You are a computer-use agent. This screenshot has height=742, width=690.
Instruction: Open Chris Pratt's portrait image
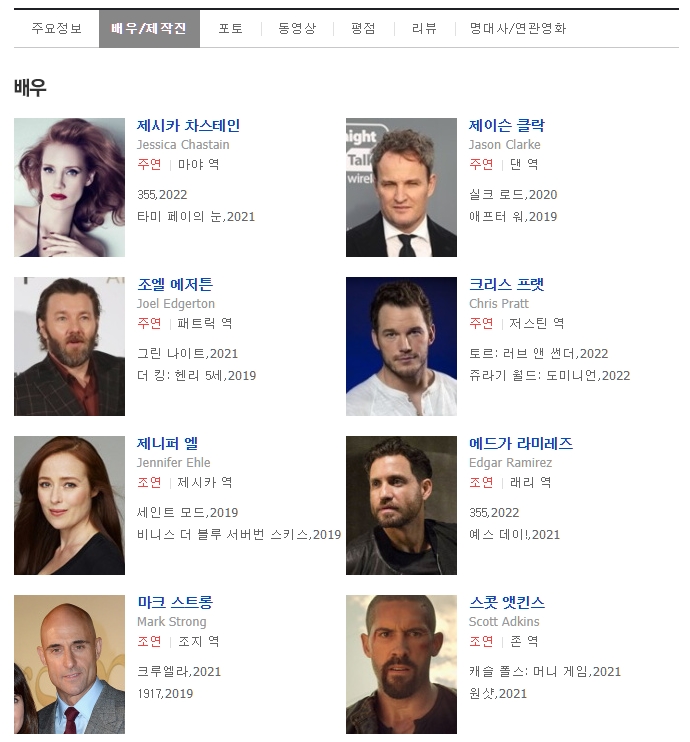(x=401, y=346)
